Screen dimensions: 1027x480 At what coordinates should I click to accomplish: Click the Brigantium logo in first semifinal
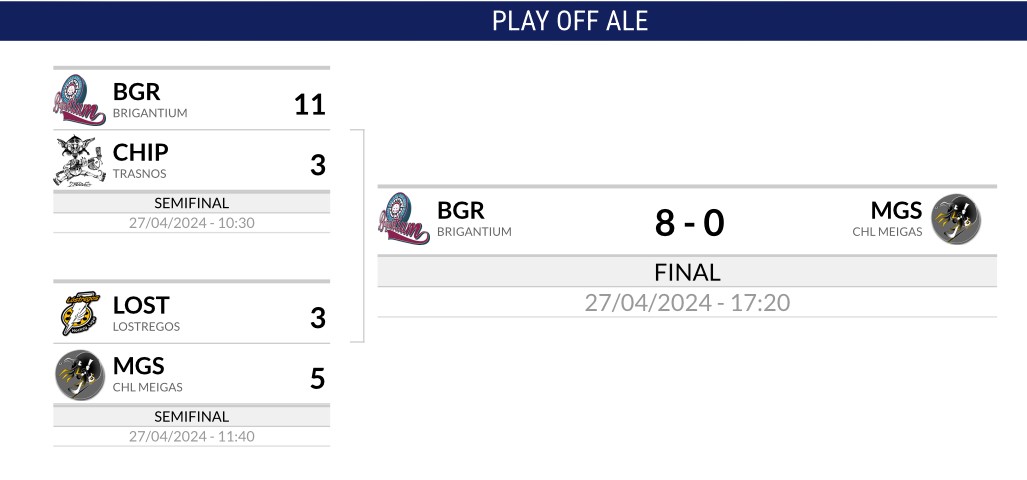79,100
